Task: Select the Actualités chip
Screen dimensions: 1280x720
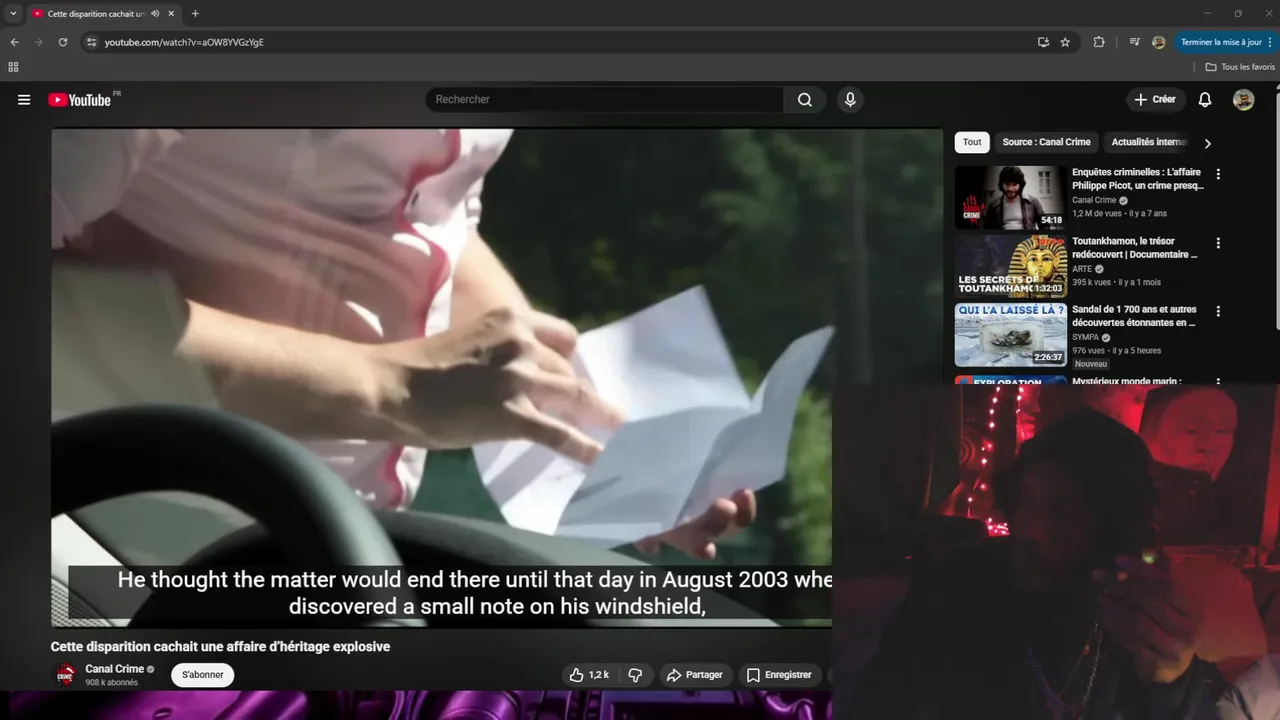Action: (1149, 142)
